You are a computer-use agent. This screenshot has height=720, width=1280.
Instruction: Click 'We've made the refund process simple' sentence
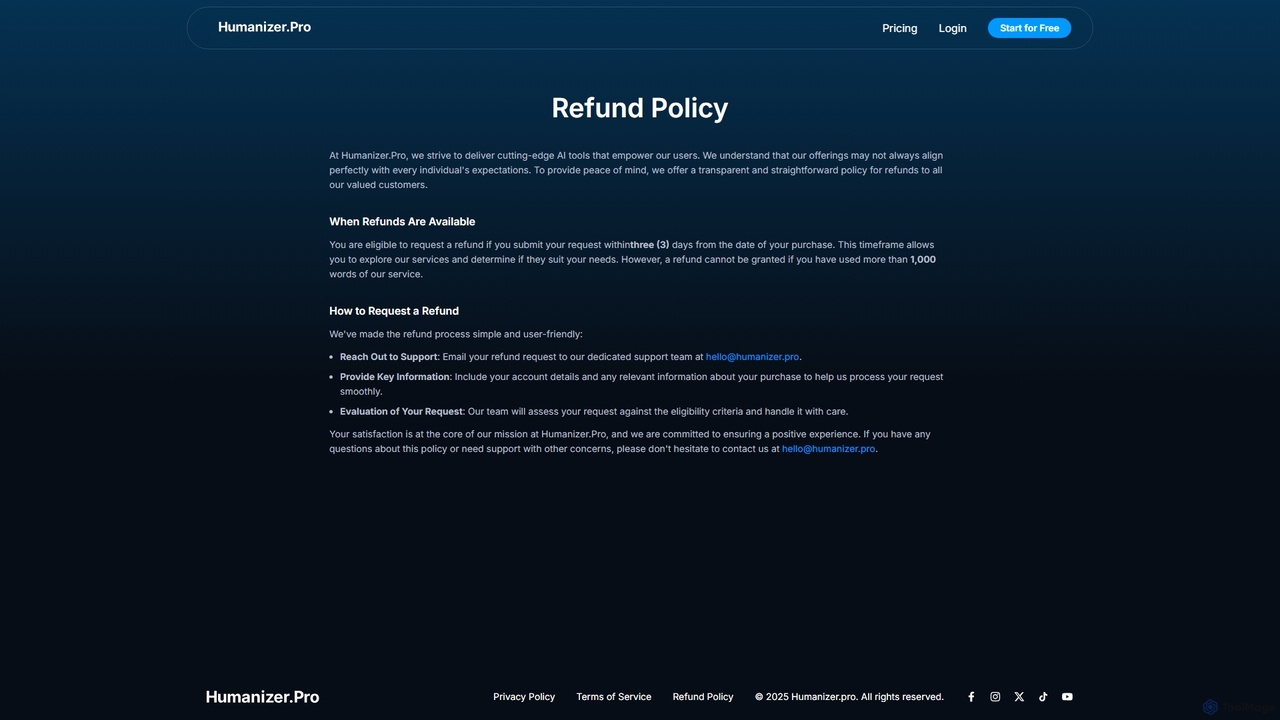coord(456,334)
